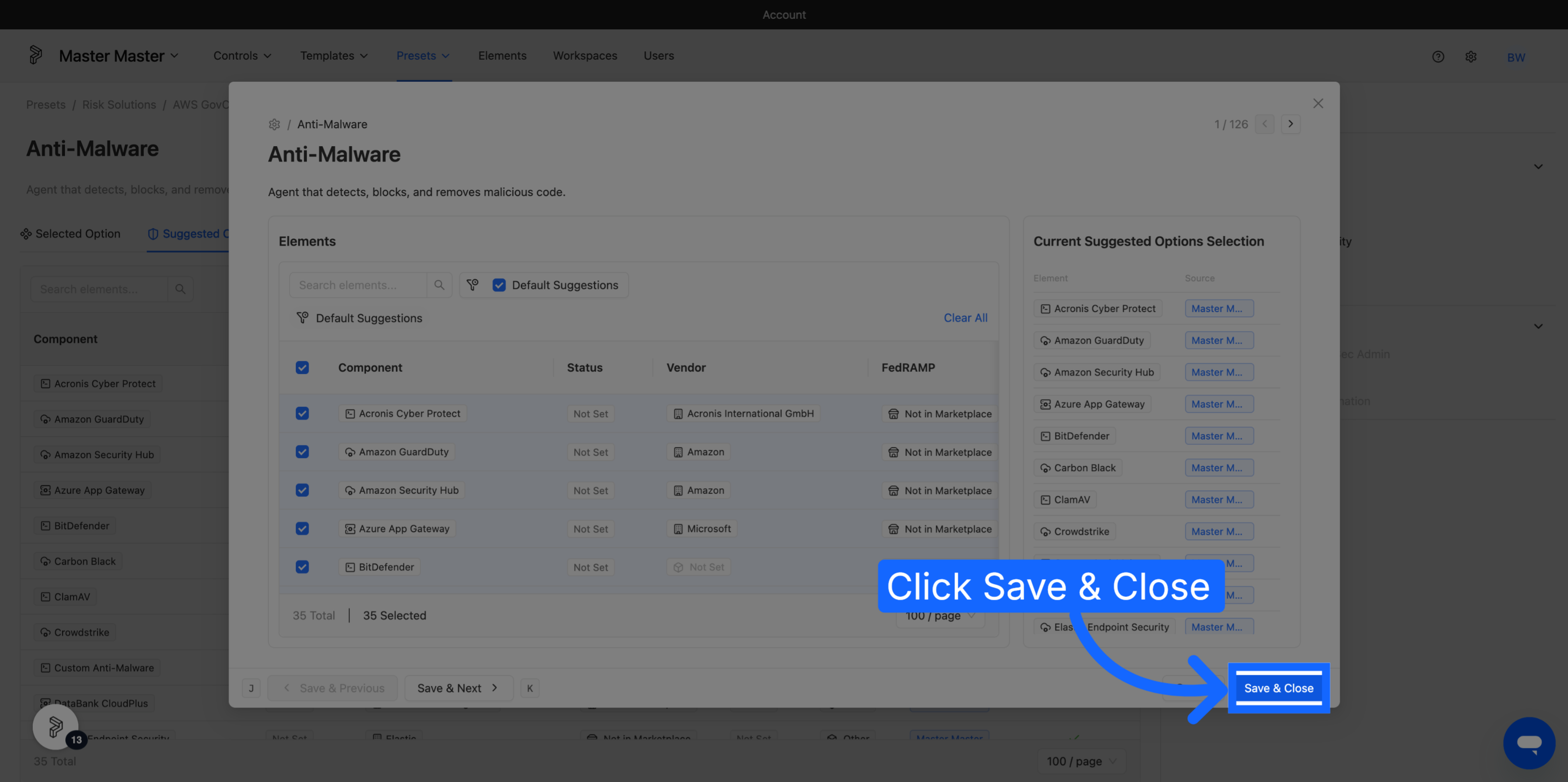Switch to the Selected Option tab
The width and height of the screenshot is (1568, 782).
[x=71, y=234]
